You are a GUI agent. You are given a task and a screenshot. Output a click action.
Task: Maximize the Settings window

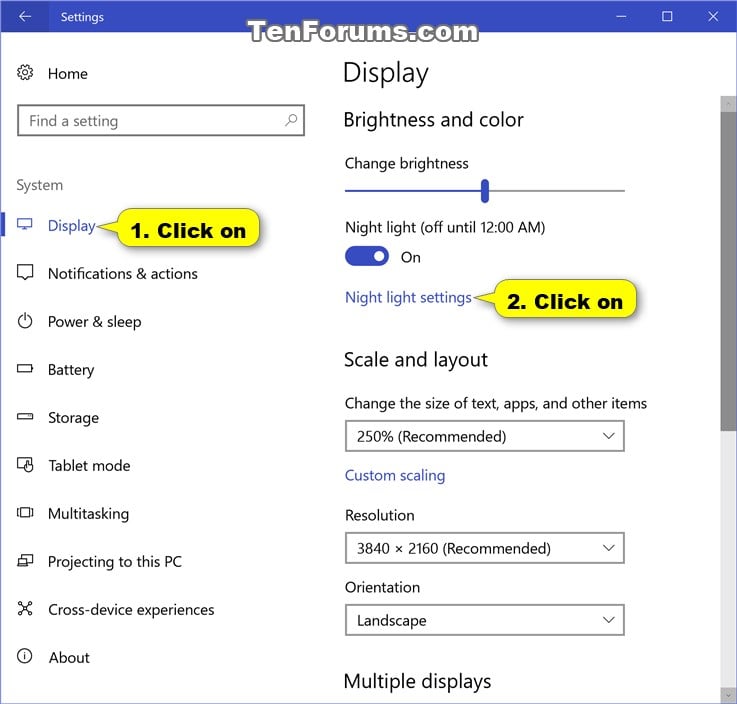[x=667, y=16]
